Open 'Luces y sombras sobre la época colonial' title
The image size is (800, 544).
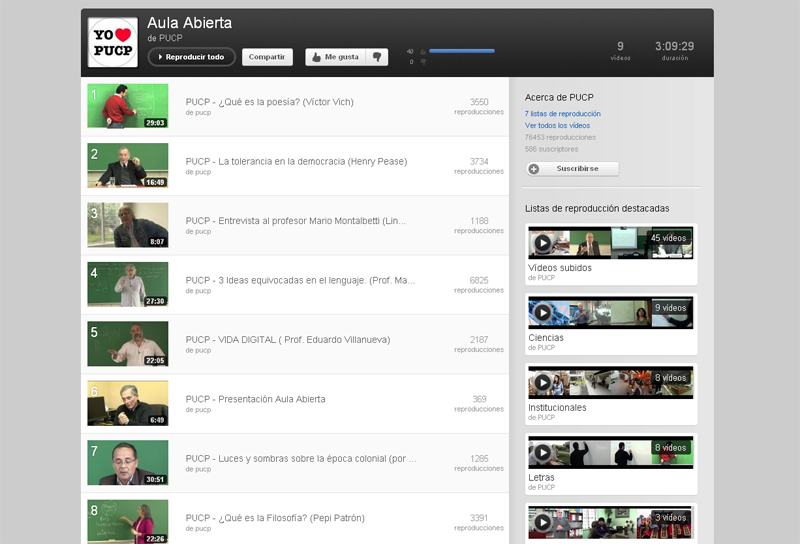click(x=301, y=458)
